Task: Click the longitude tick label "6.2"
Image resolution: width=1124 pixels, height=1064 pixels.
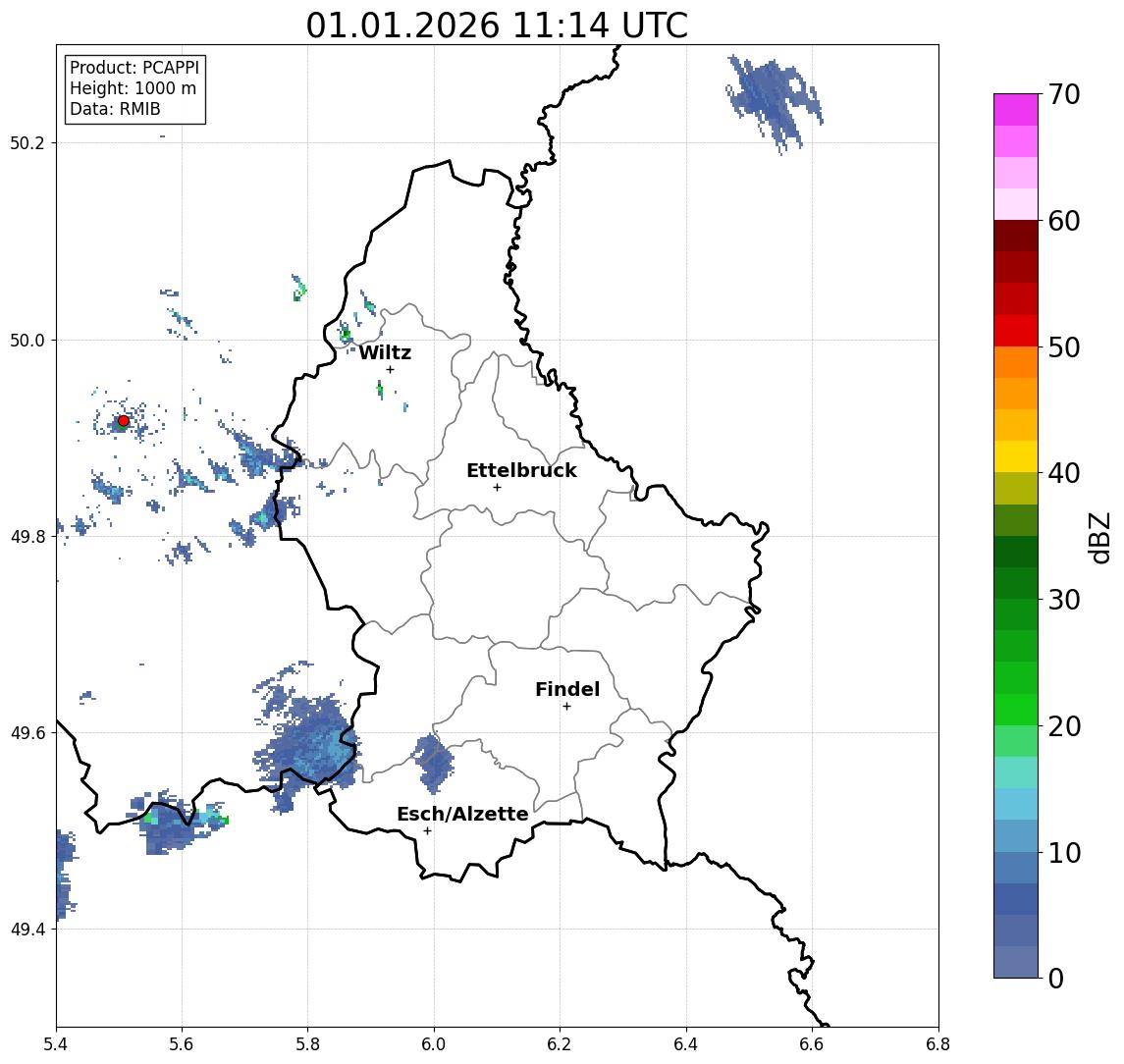Action: point(561,1044)
